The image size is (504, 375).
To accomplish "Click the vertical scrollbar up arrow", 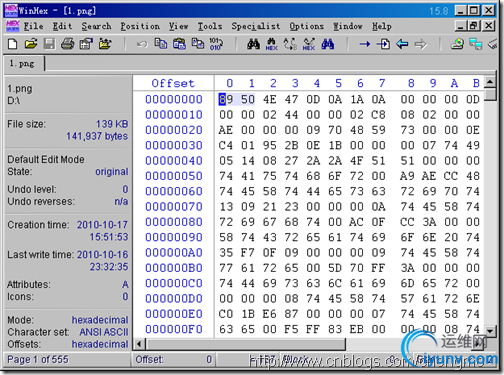I will click(x=490, y=81).
